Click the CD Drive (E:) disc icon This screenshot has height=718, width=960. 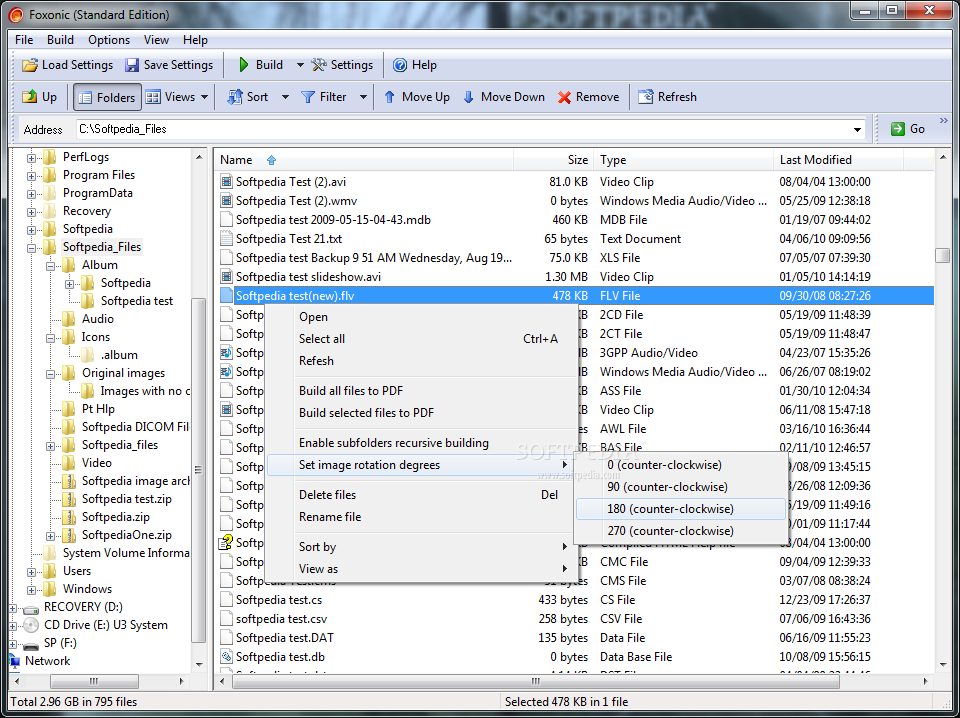point(31,625)
